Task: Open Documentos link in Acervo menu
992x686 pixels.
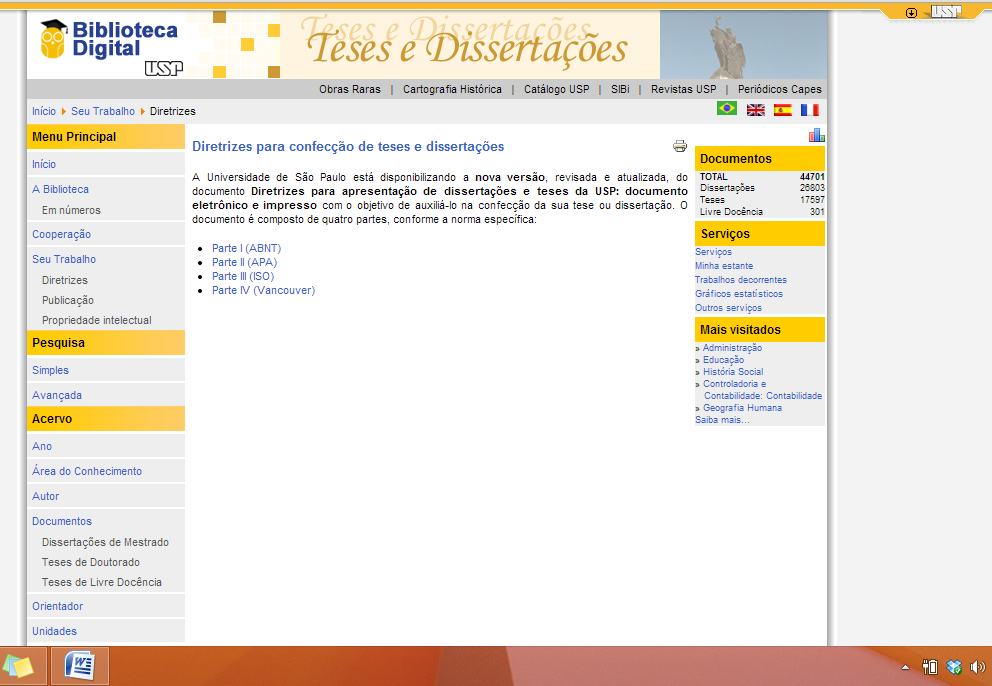Action: (61, 521)
